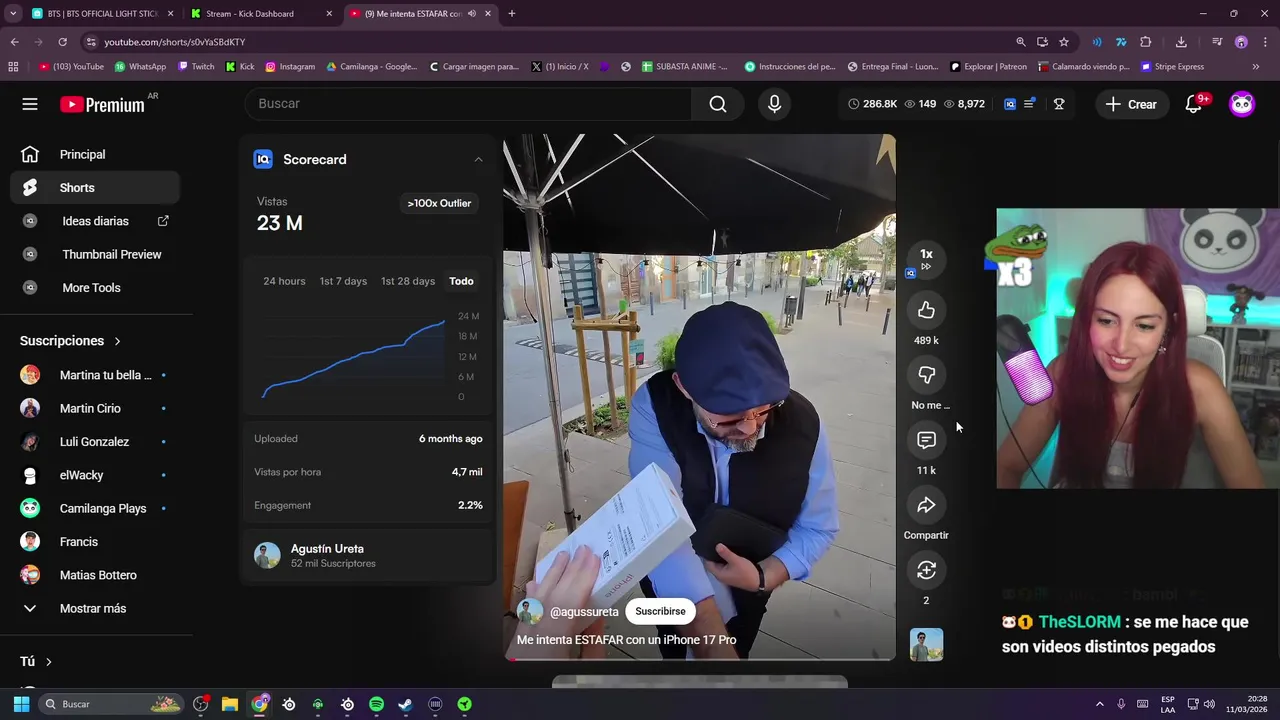1280x720 pixels.
Task: Activate voice search microphone
Action: 774,104
